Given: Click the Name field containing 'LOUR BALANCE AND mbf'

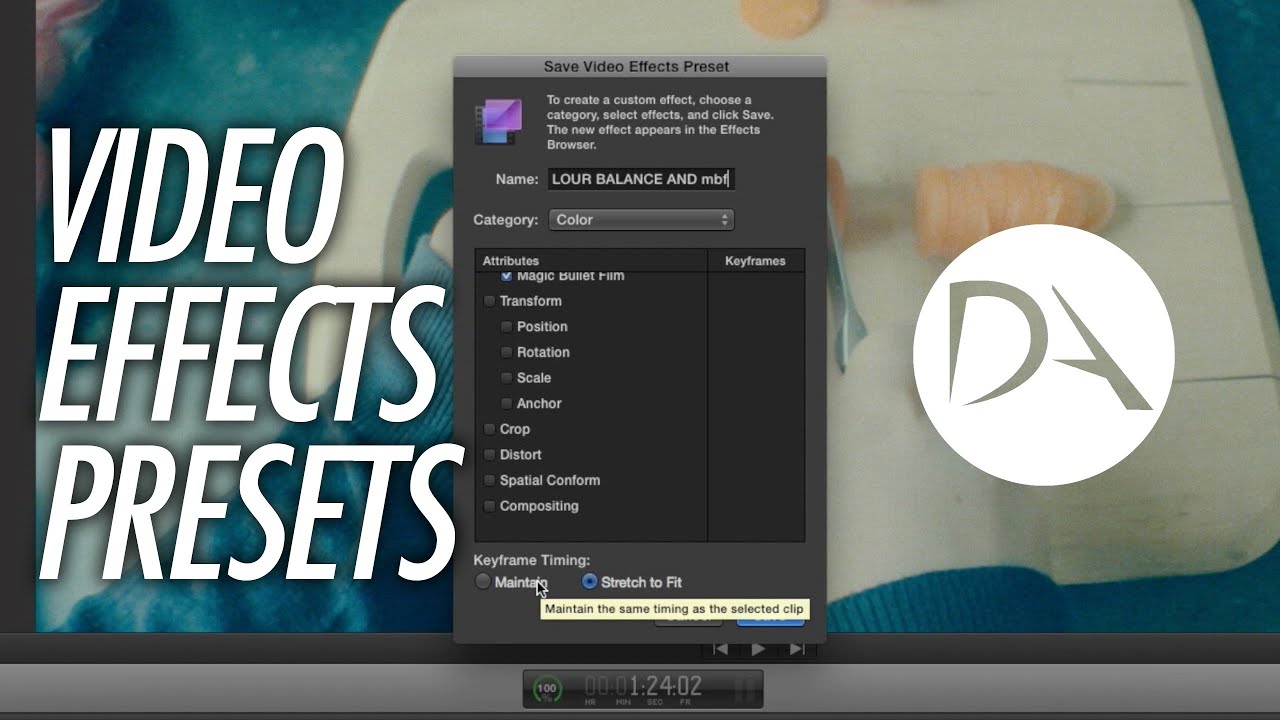Looking at the screenshot, I should [x=641, y=179].
